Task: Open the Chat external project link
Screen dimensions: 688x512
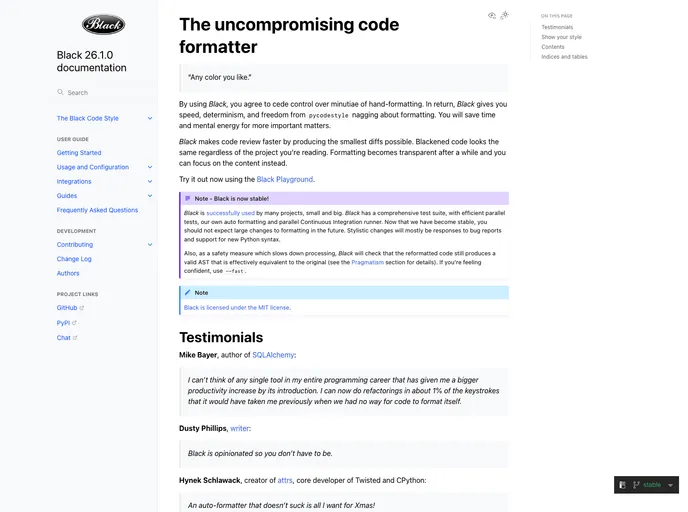Action: tap(64, 338)
